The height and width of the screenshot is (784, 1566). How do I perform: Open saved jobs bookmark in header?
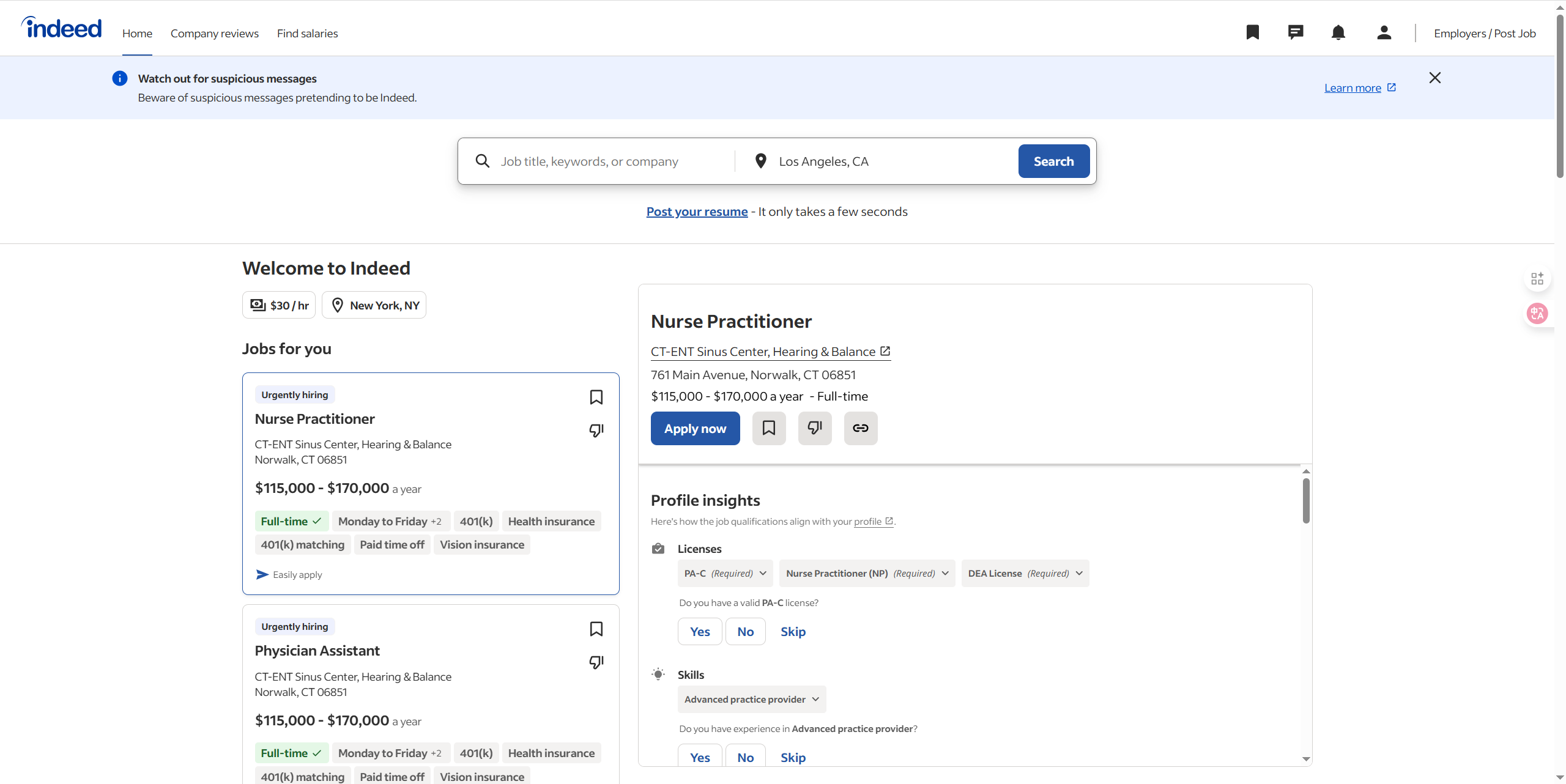tap(1252, 32)
